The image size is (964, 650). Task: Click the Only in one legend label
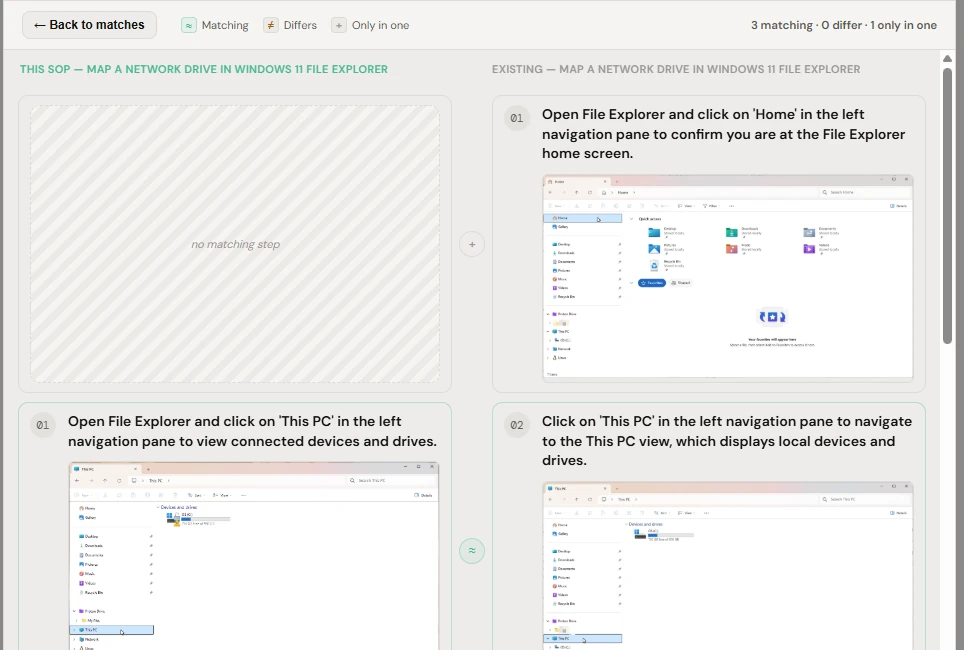click(x=381, y=25)
